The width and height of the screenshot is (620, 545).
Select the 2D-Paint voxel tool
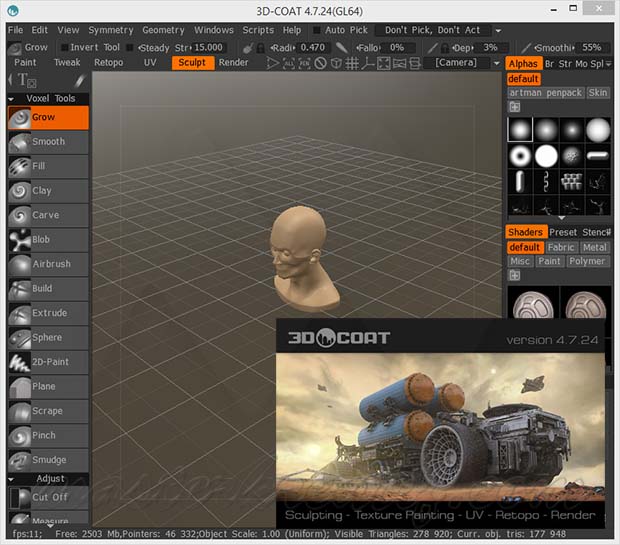click(48, 363)
